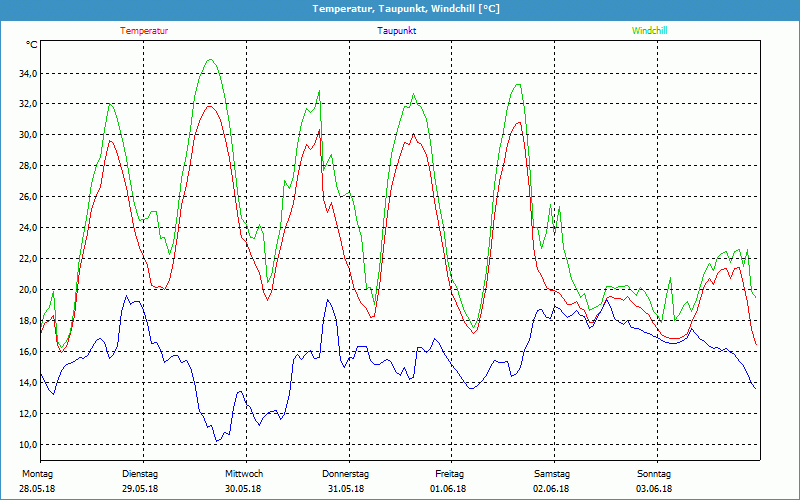
Task: Click the Freitag day label
Action: point(449,474)
